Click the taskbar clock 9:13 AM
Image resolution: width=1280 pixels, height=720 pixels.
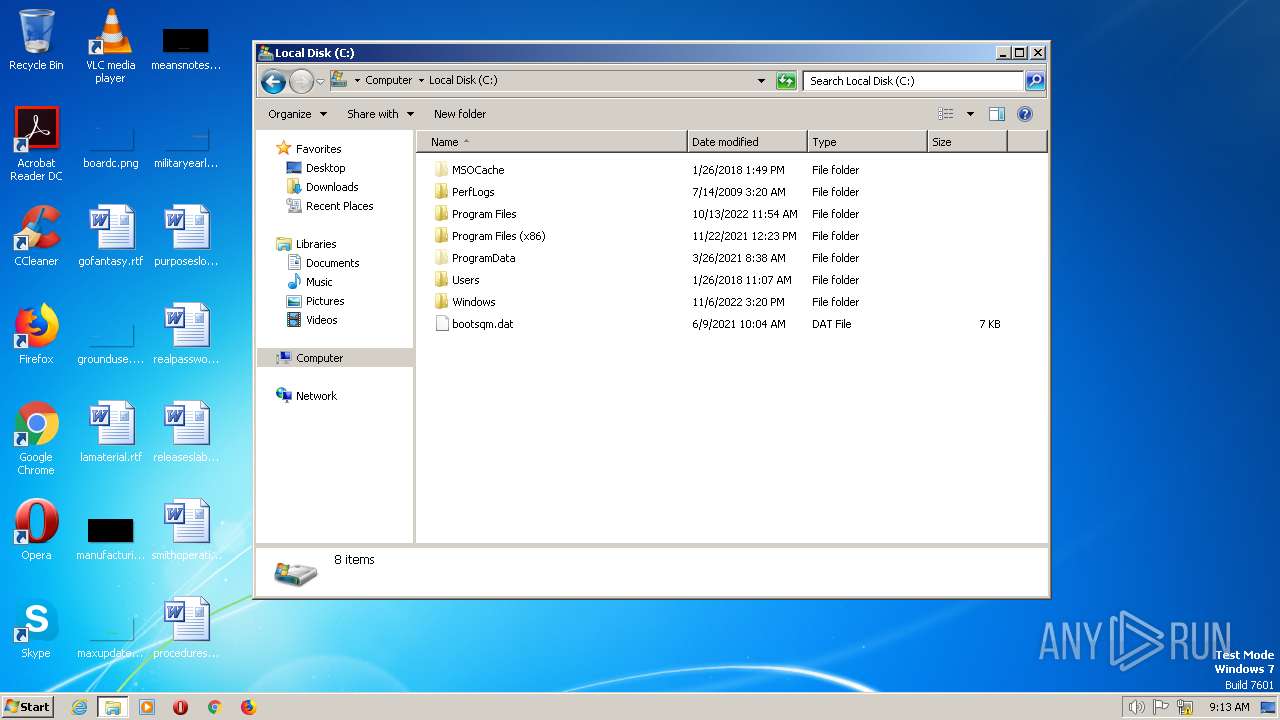pyautogui.click(x=1229, y=707)
